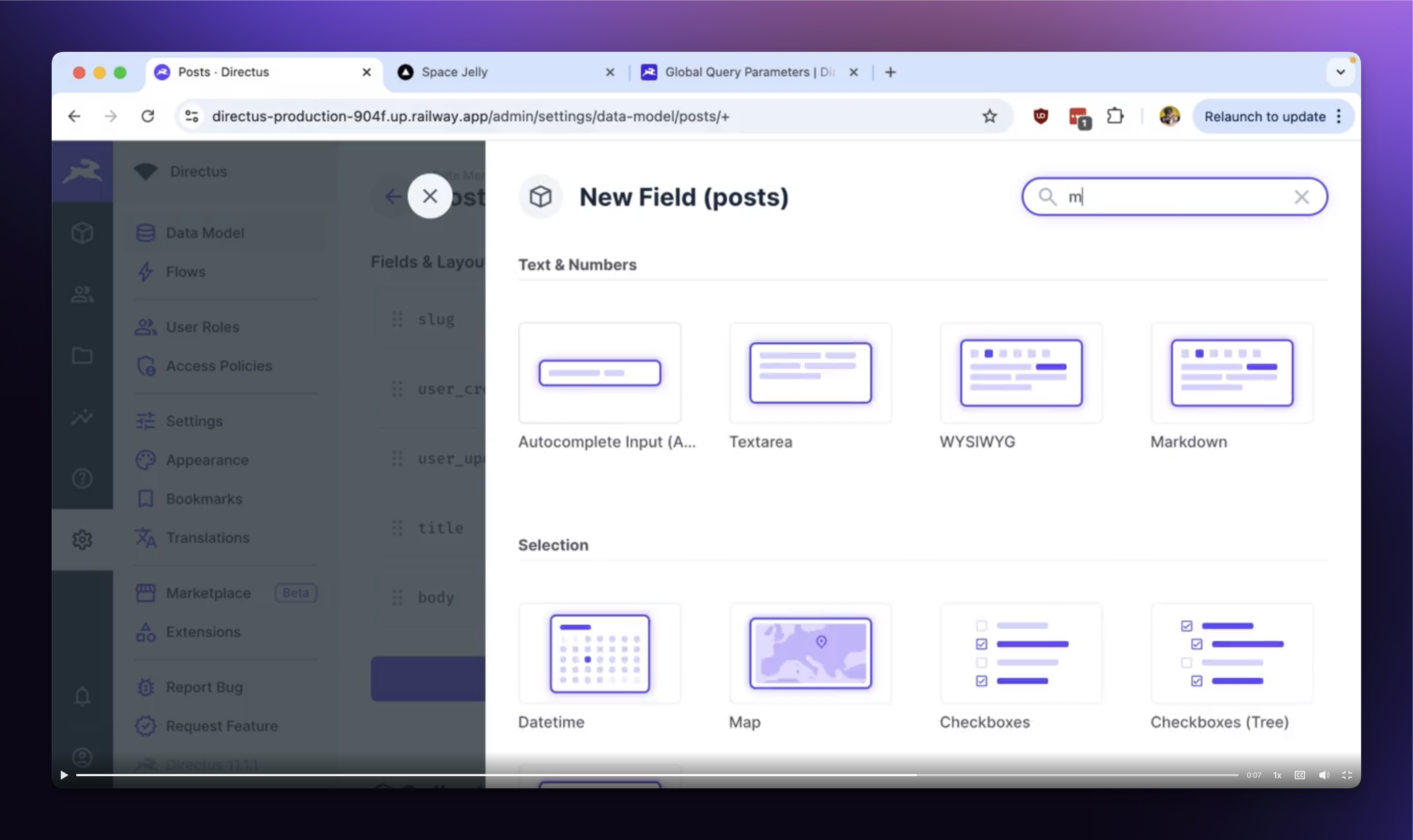Open the Marketplace page

226,592
